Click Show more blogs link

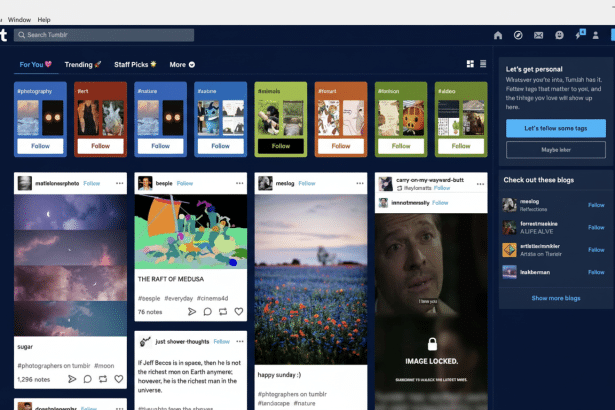click(x=556, y=298)
